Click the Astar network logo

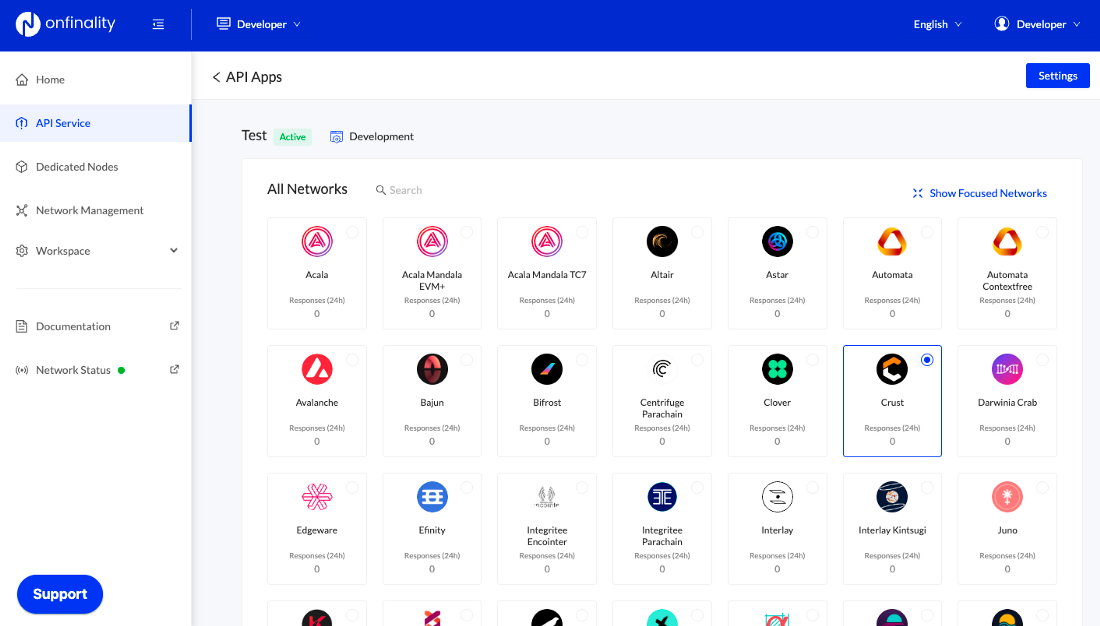coord(777,241)
